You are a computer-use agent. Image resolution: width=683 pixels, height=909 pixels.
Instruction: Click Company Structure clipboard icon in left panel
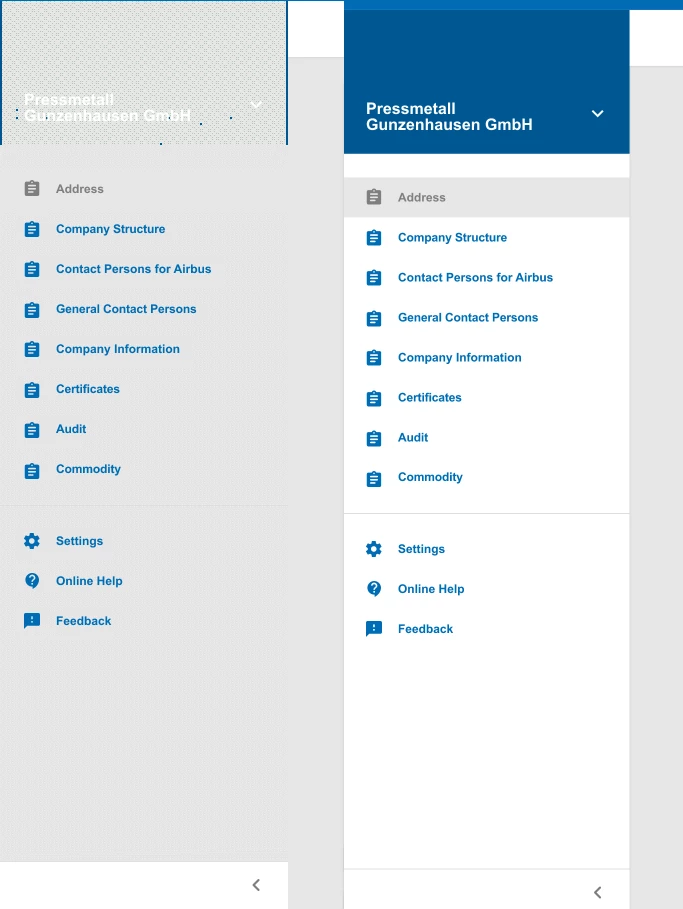click(32, 229)
